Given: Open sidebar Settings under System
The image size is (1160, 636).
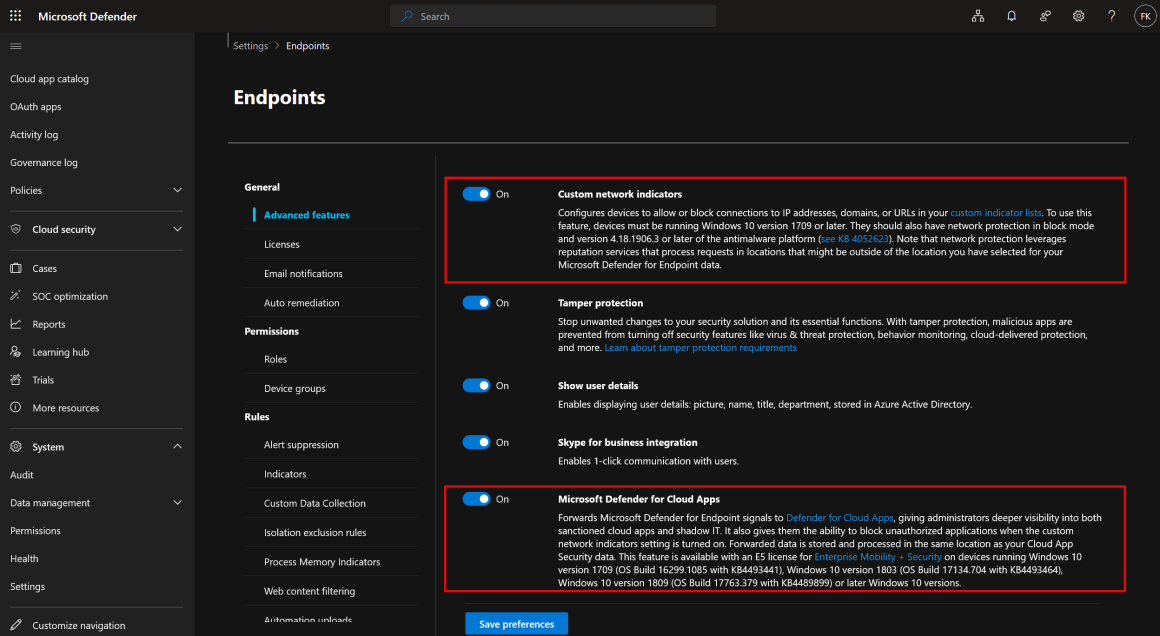Looking at the screenshot, I should pyautogui.click(x=27, y=586).
